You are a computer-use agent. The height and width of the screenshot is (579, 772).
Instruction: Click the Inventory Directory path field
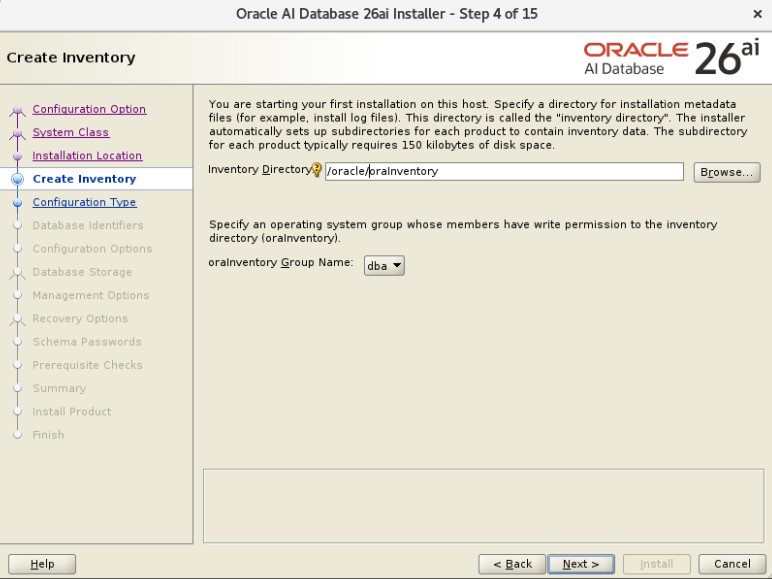(x=504, y=171)
